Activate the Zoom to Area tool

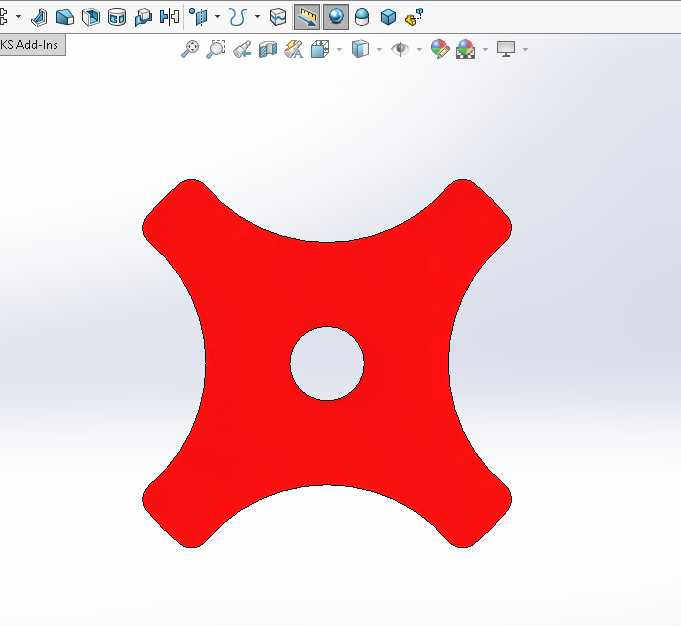point(216,49)
